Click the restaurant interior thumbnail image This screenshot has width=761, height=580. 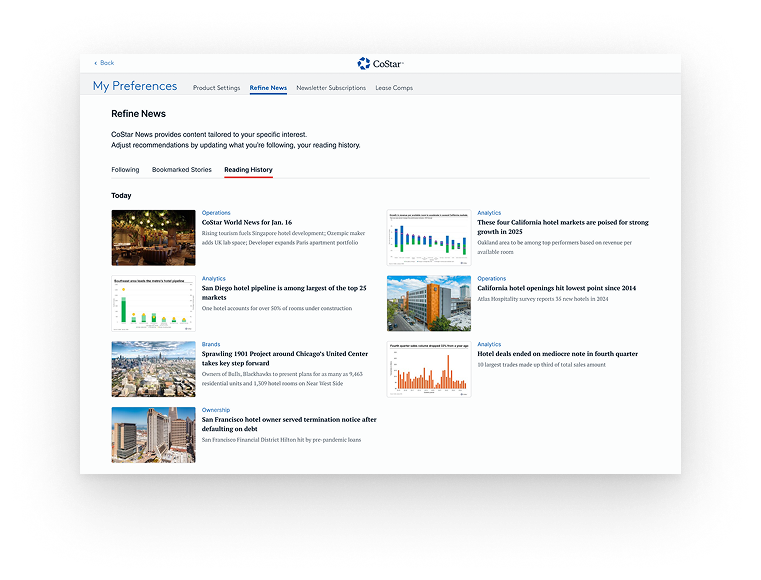pyautogui.click(x=153, y=237)
